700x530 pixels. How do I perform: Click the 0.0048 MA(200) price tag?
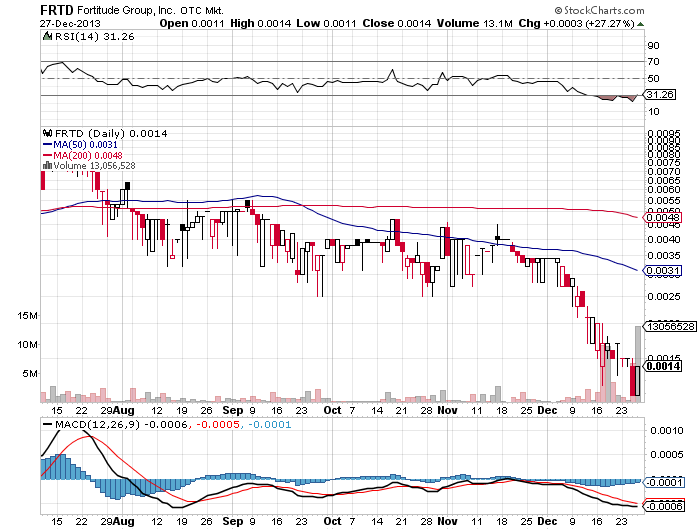pyautogui.click(x=662, y=218)
